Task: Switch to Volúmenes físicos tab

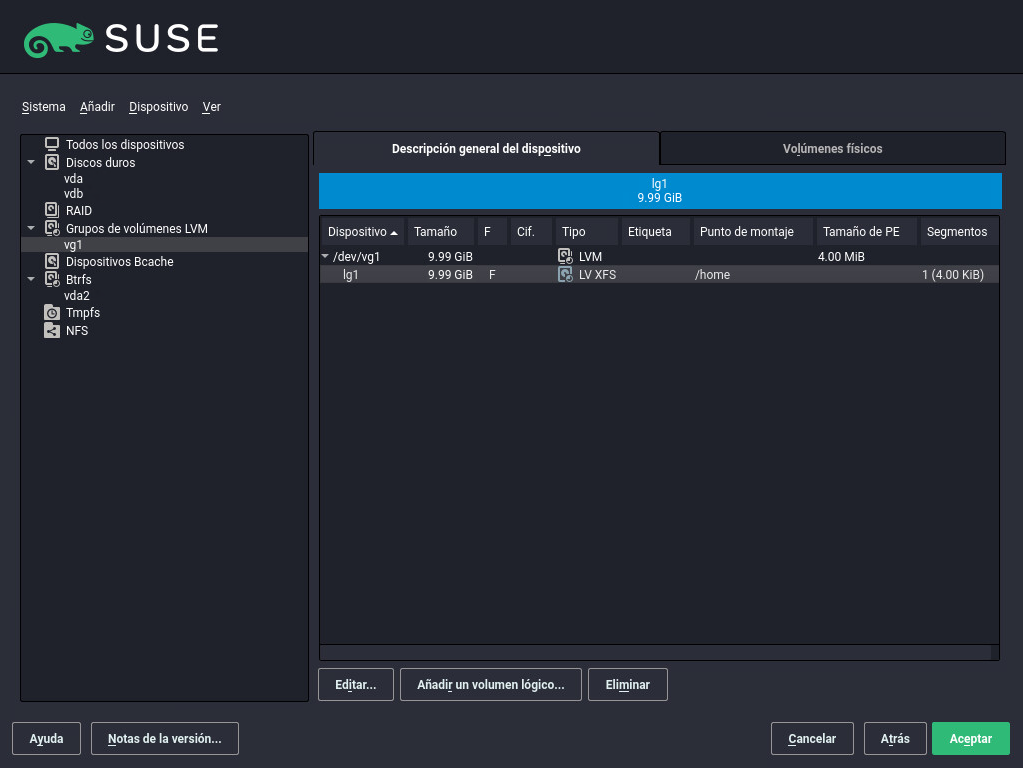Action: (x=832, y=149)
